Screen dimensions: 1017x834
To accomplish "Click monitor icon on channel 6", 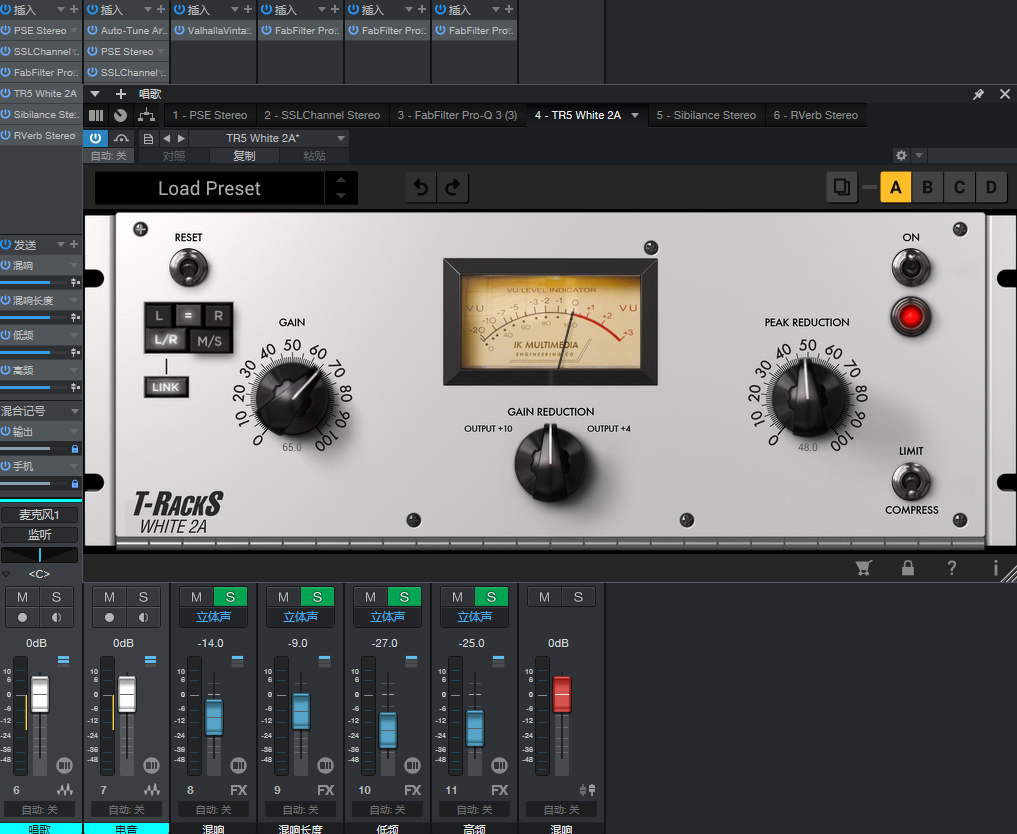I will tap(56, 617).
